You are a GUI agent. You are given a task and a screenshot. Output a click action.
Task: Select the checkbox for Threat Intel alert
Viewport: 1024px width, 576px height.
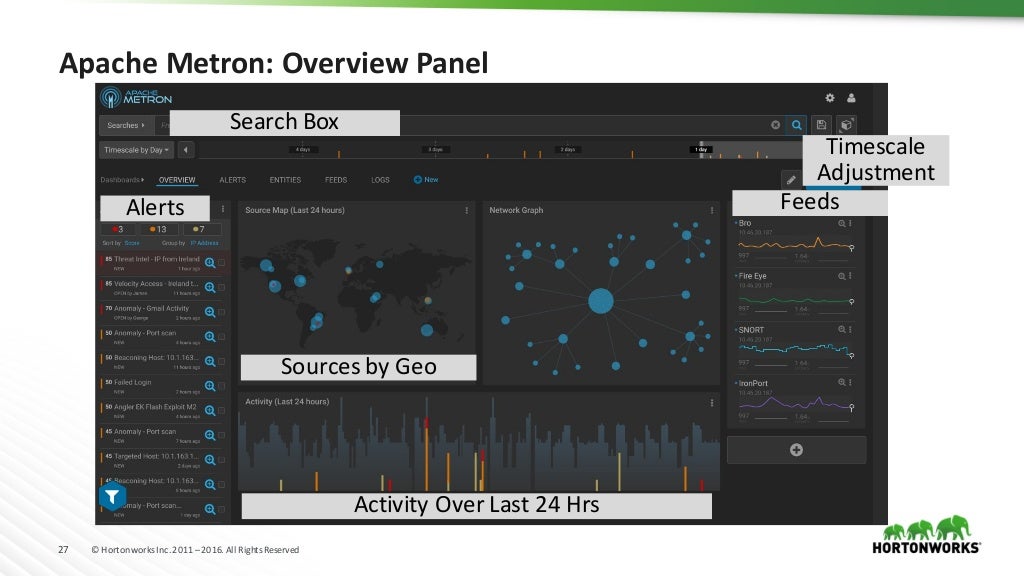pyautogui.click(x=221, y=263)
